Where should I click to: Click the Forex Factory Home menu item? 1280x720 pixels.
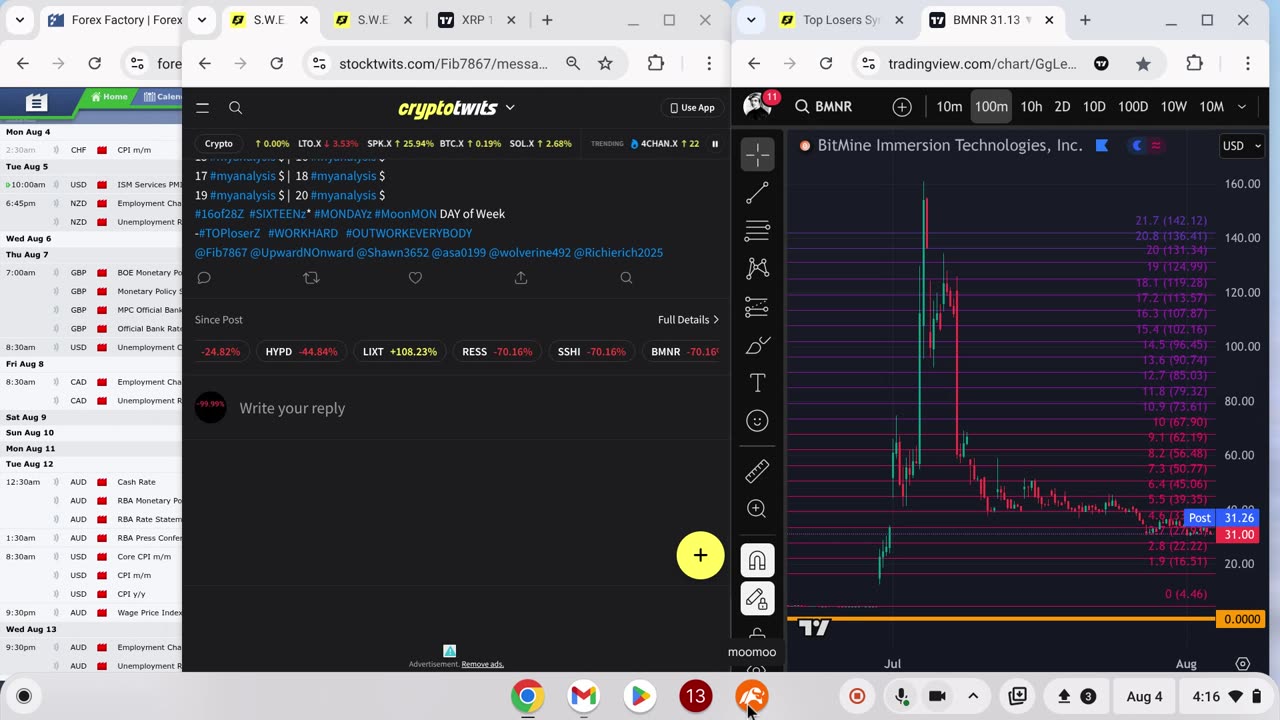pos(109,97)
